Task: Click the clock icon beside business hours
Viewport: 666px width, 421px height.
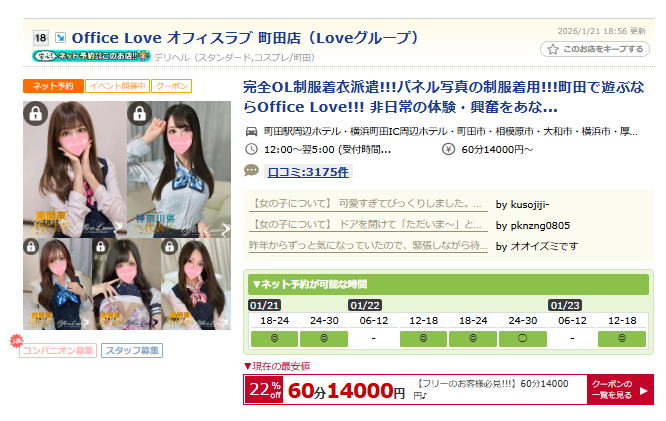Action: point(251,149)
